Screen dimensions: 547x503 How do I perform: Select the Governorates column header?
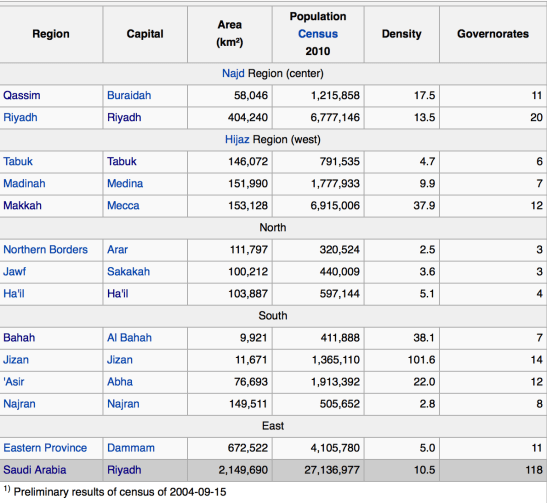tap(493, 34)
